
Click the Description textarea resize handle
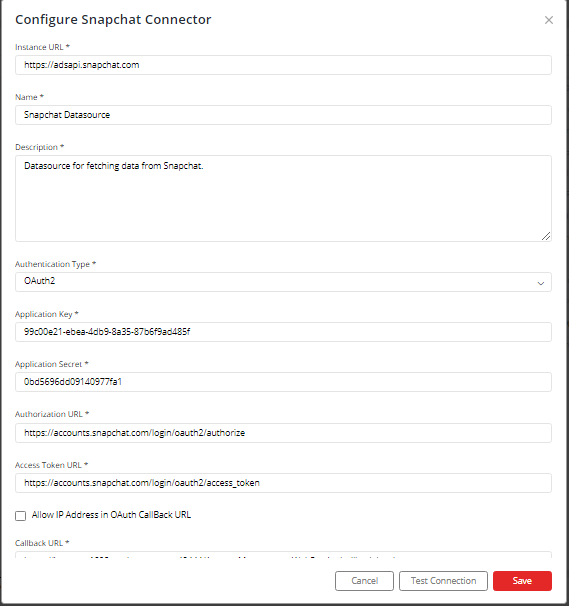[x=546, y=236]
